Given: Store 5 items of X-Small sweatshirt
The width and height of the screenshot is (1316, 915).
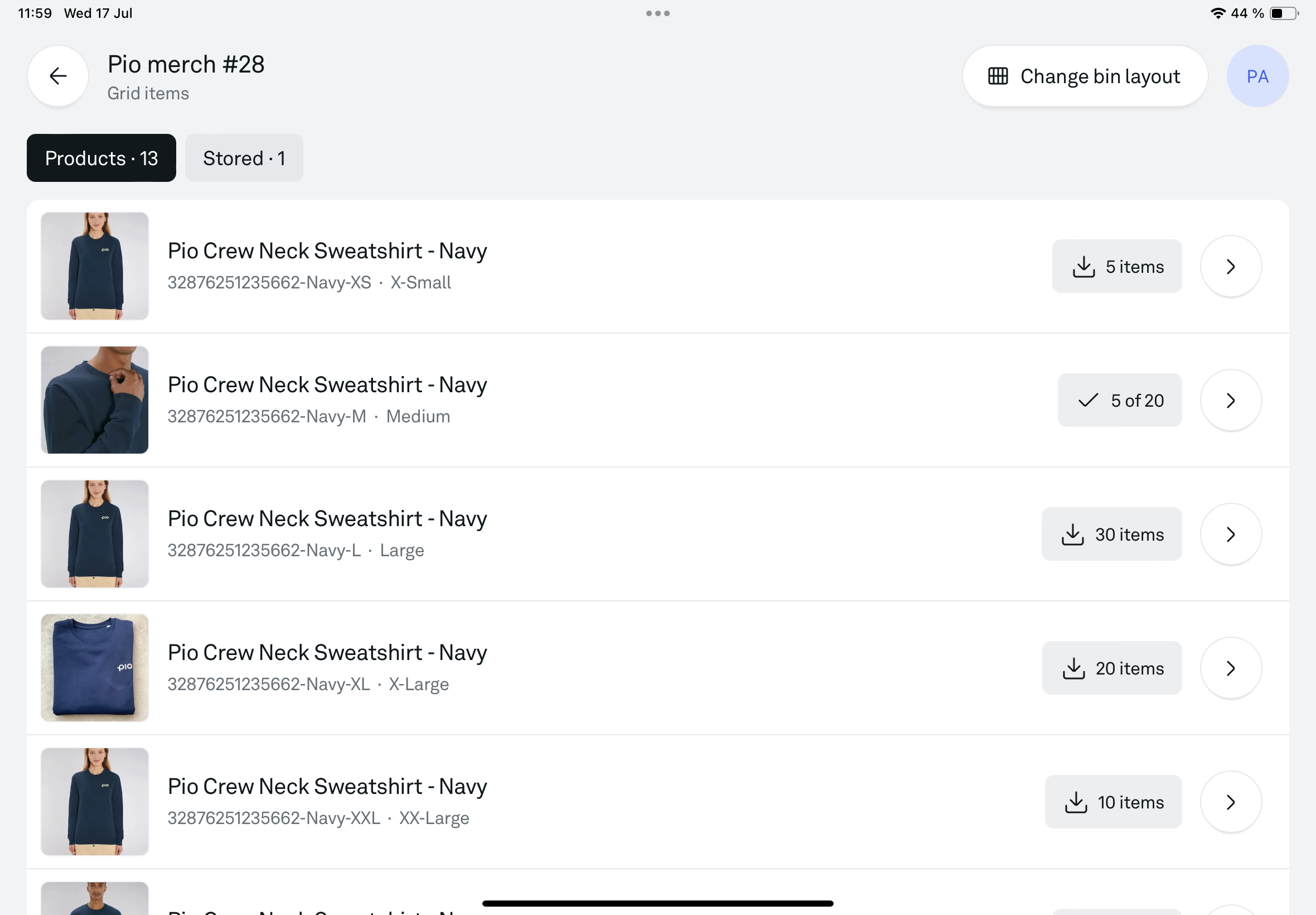Looking at the screenshot, I should (1116, 267).
